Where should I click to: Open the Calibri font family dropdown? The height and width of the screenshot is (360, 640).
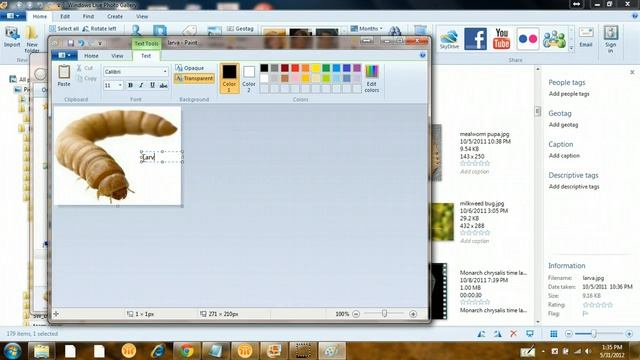[x=165, y=72]
